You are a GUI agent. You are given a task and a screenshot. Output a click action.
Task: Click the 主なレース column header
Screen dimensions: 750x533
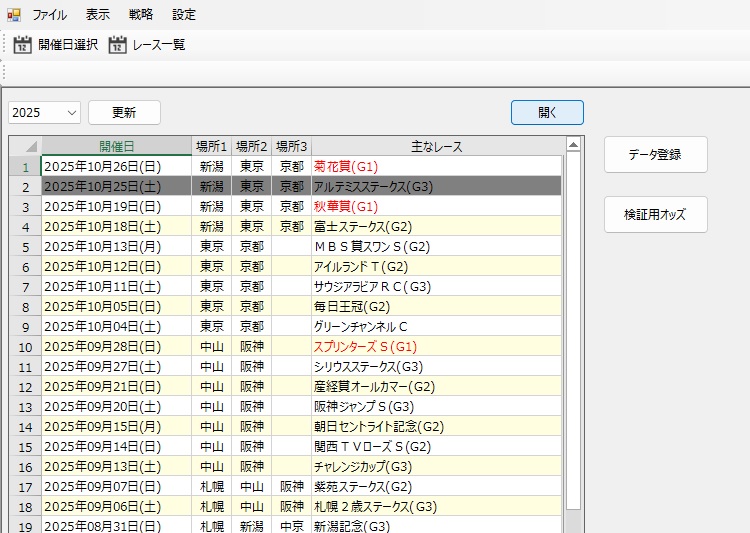[x=437, y=146]
